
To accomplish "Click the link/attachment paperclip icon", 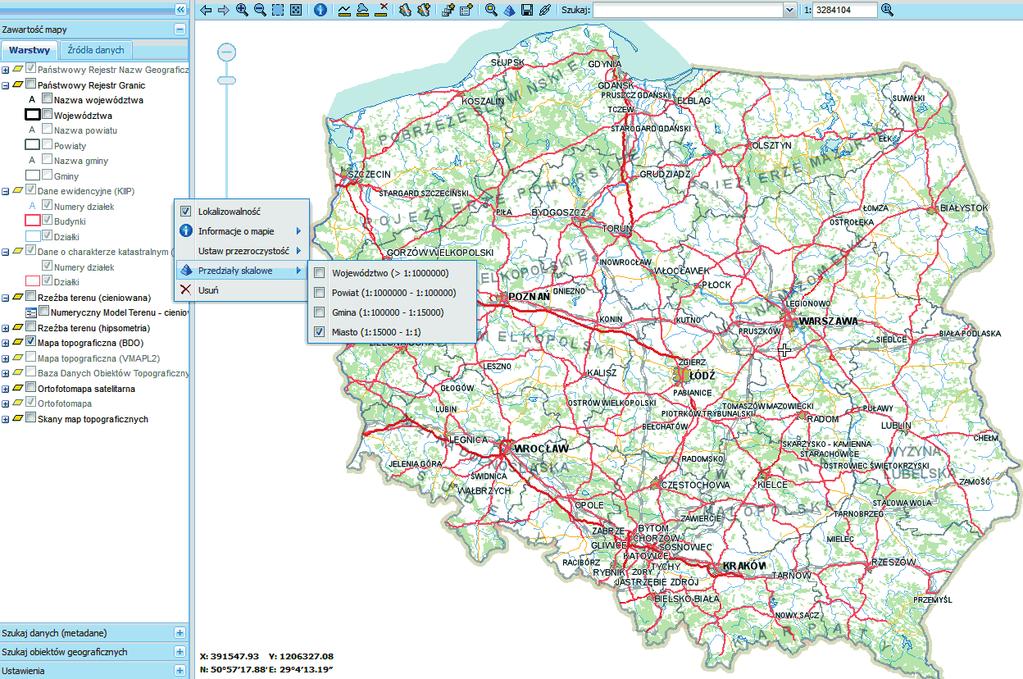I will click(x=545, y=10).
